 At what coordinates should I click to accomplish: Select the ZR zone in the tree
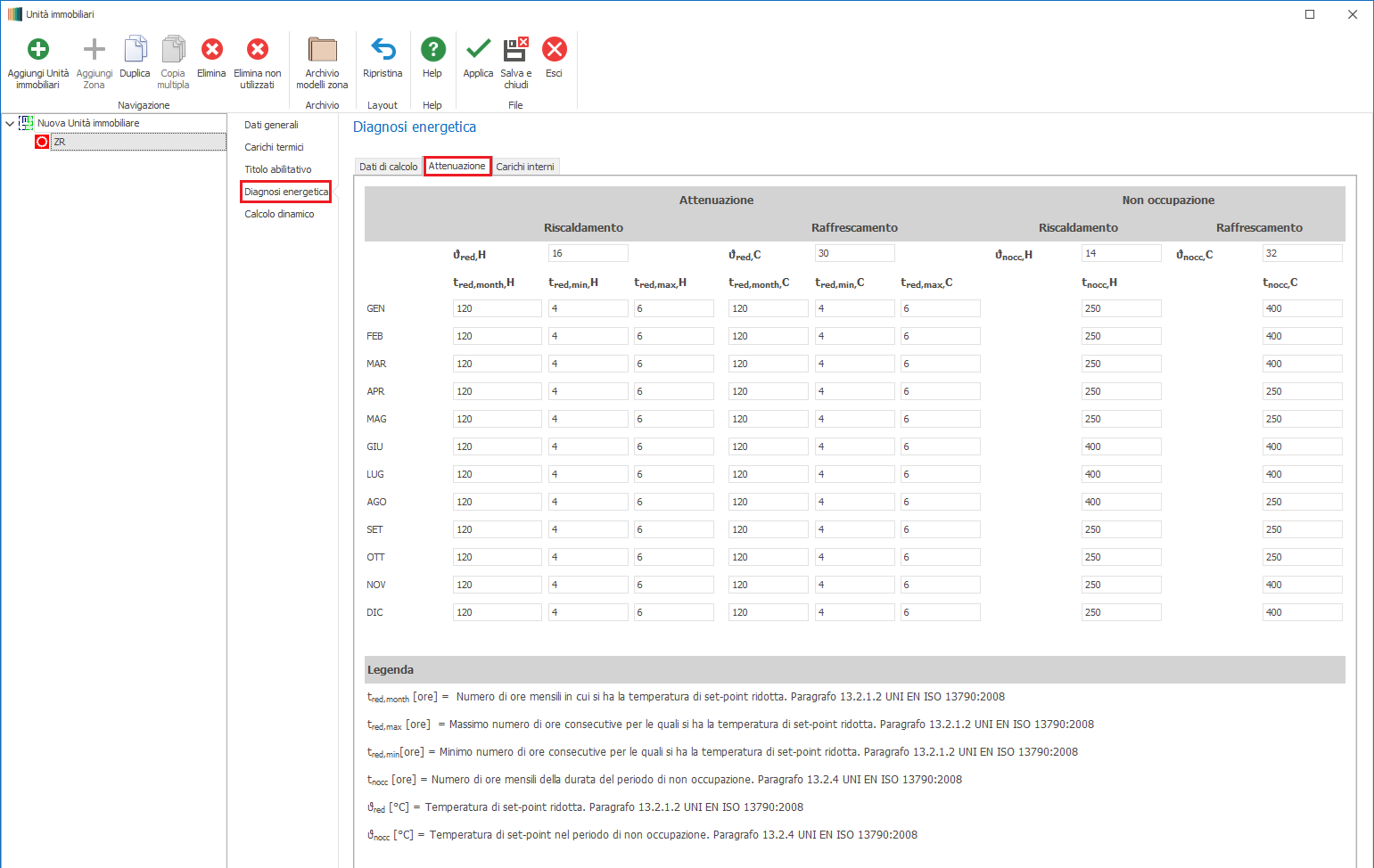click(x=60, y=142)
